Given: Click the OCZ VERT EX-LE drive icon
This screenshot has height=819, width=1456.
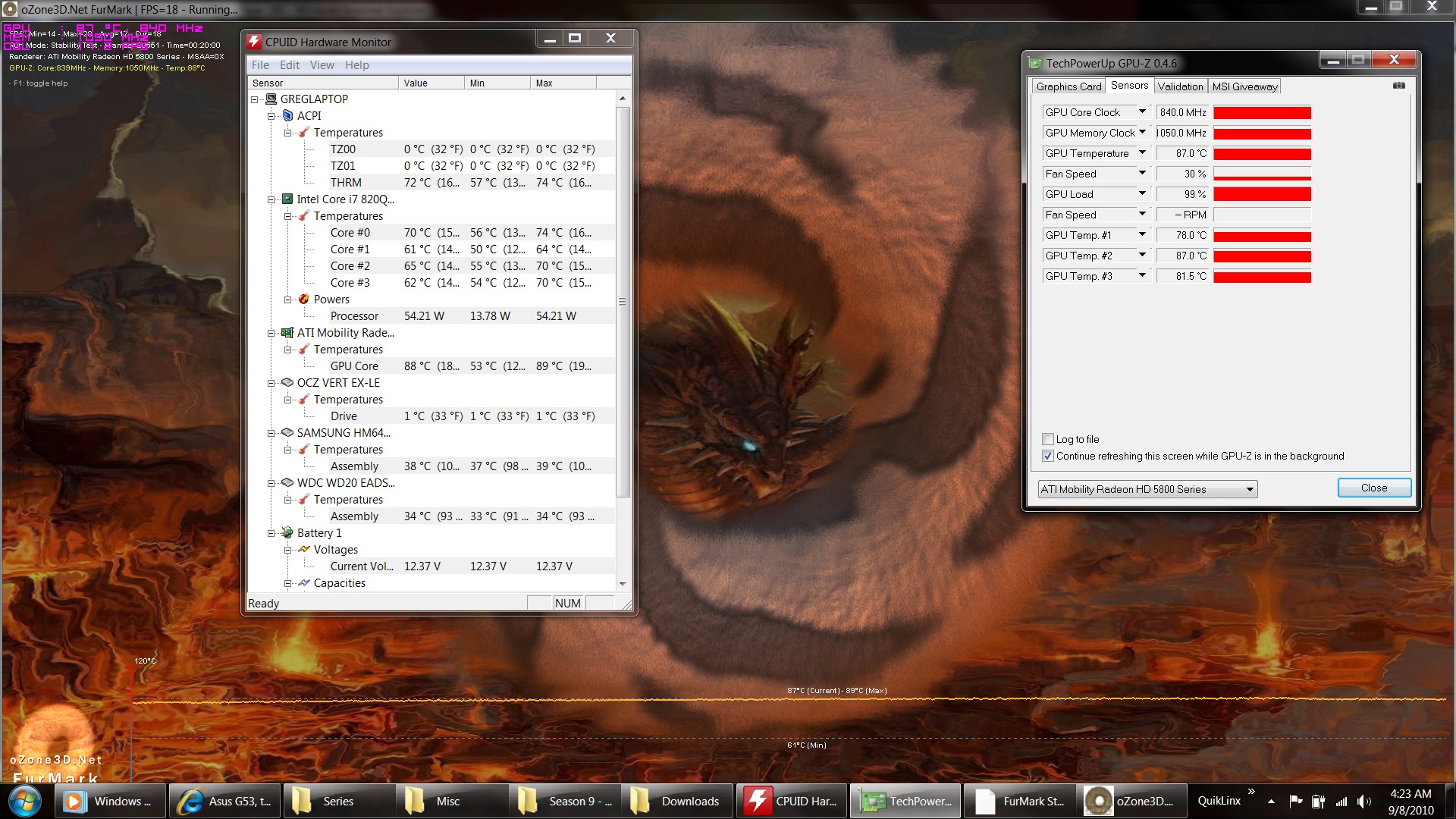Looking at the screenshot, I should coord(287,382).
